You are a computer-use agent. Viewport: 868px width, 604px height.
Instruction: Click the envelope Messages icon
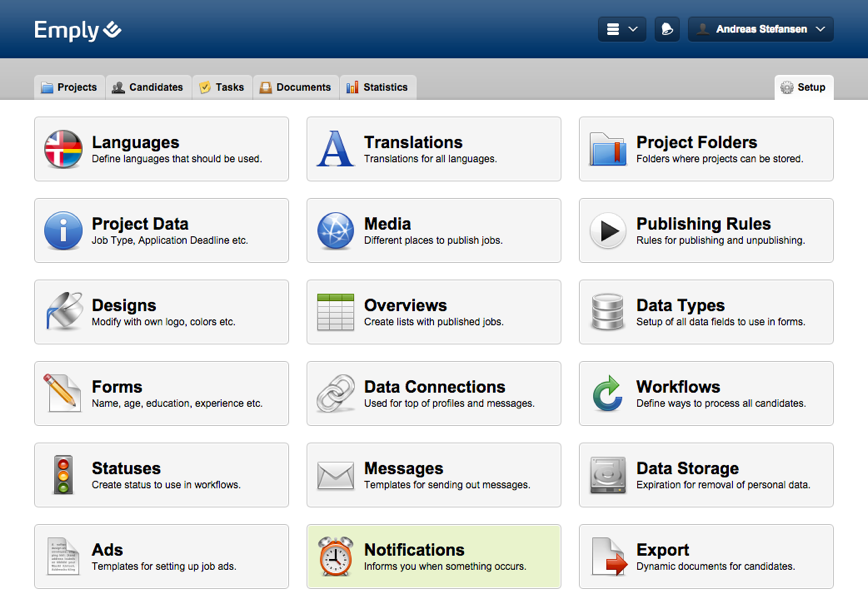click(x=335, y=475)
